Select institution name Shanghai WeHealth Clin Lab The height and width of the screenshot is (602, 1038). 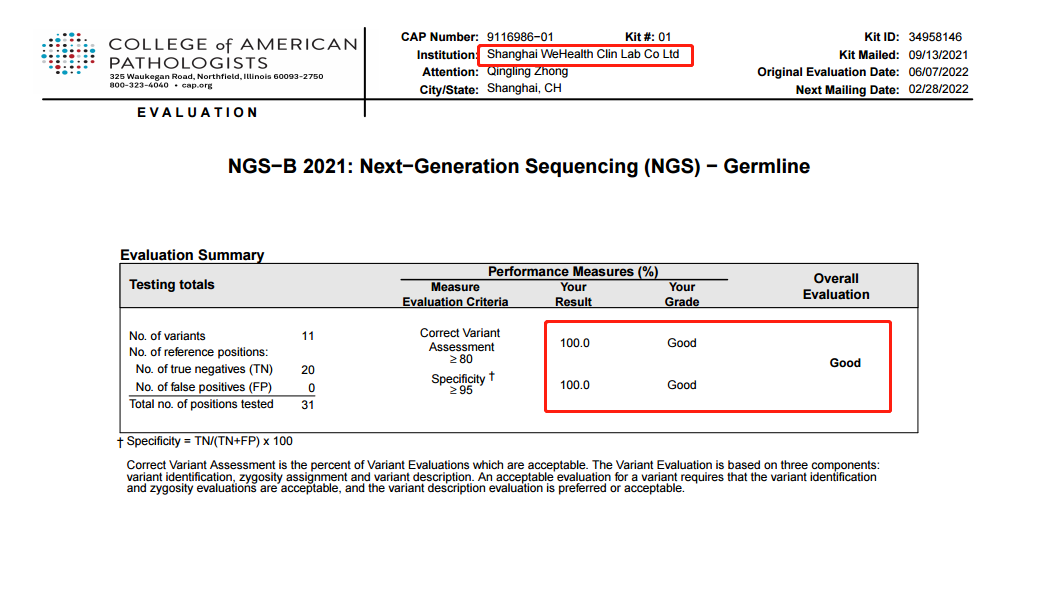tap(583, 54)
